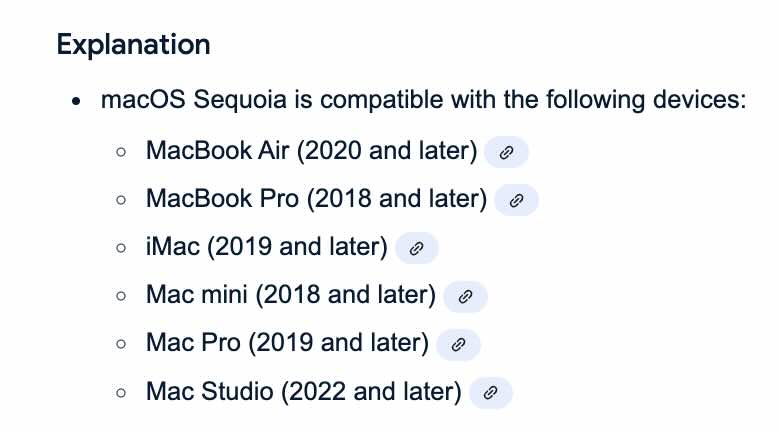Click the hollow bullet before Mac mini
This screenshot has height=434, width=780.
point(121,296)
